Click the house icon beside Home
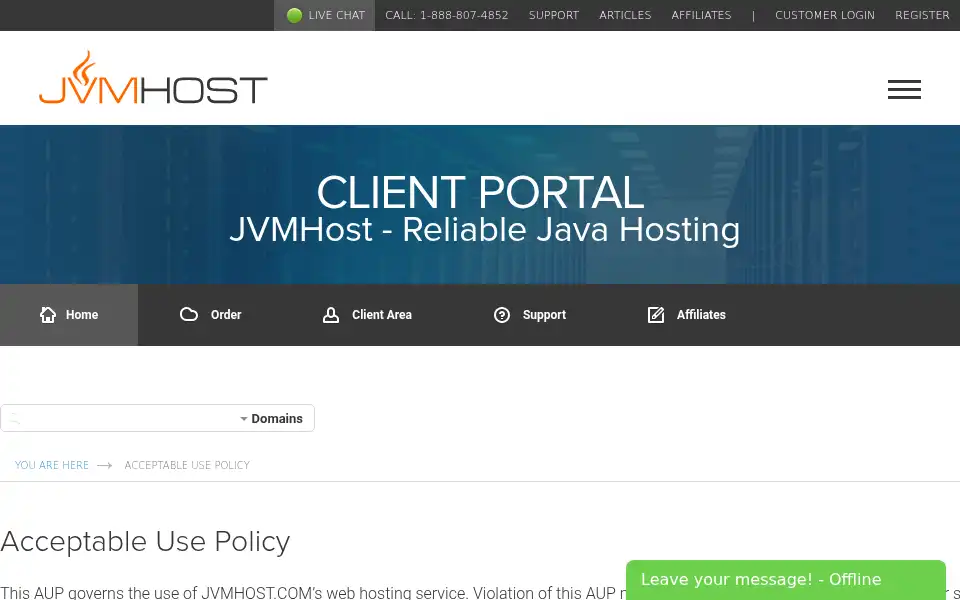Viewport: 960px width, 600px height. click(48, 315)
